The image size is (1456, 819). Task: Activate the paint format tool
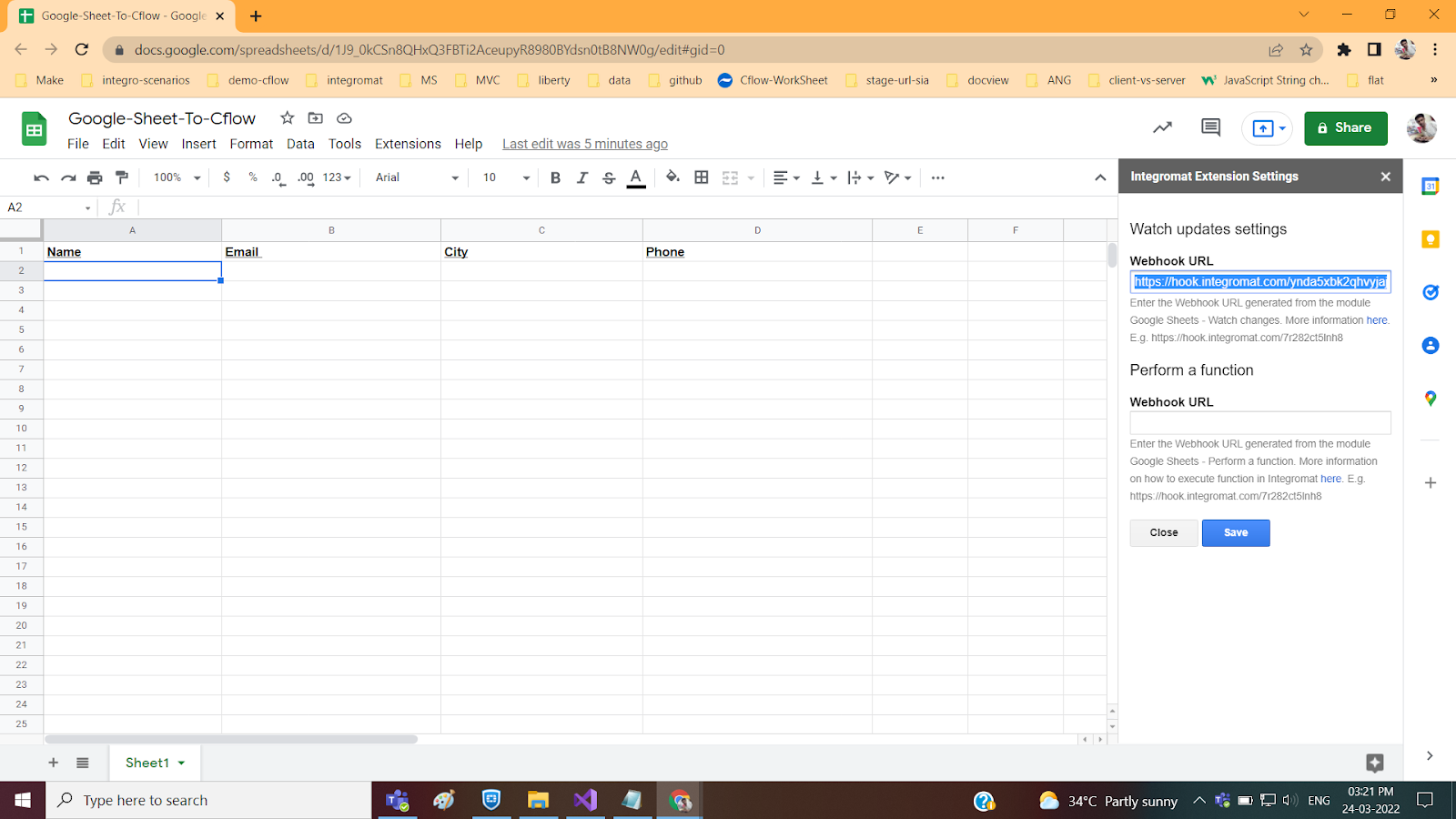[122, 177]
